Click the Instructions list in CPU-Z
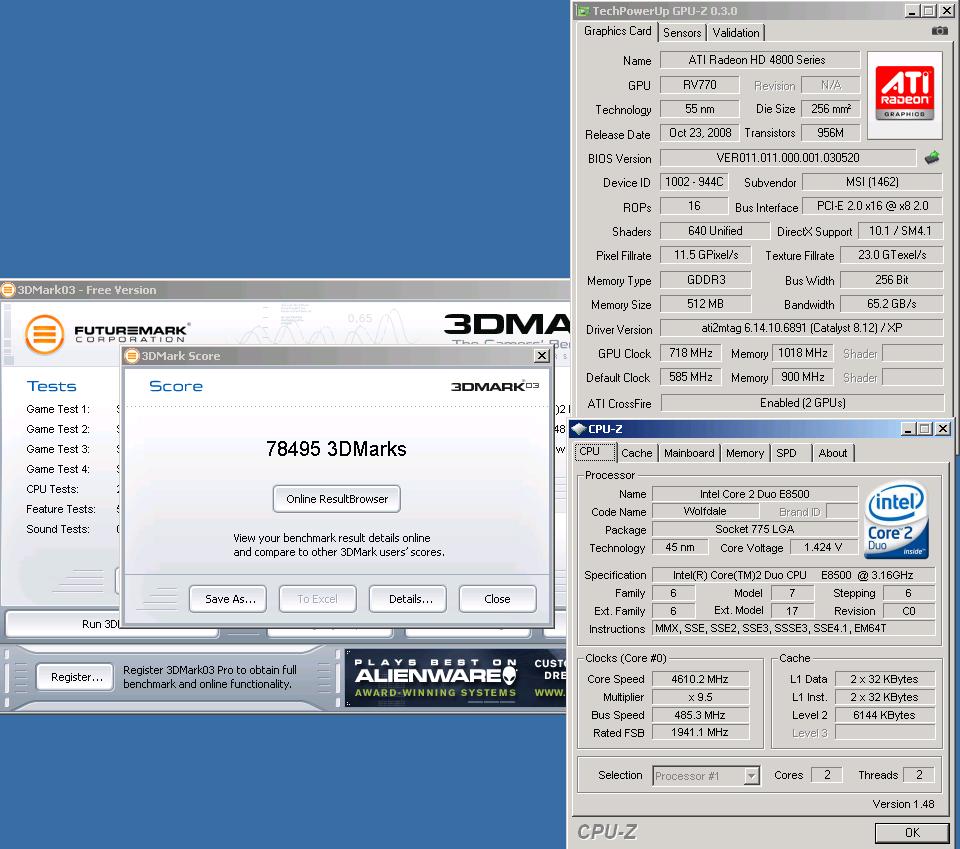Screen dimensions: 960x849 tap(793, 628)
